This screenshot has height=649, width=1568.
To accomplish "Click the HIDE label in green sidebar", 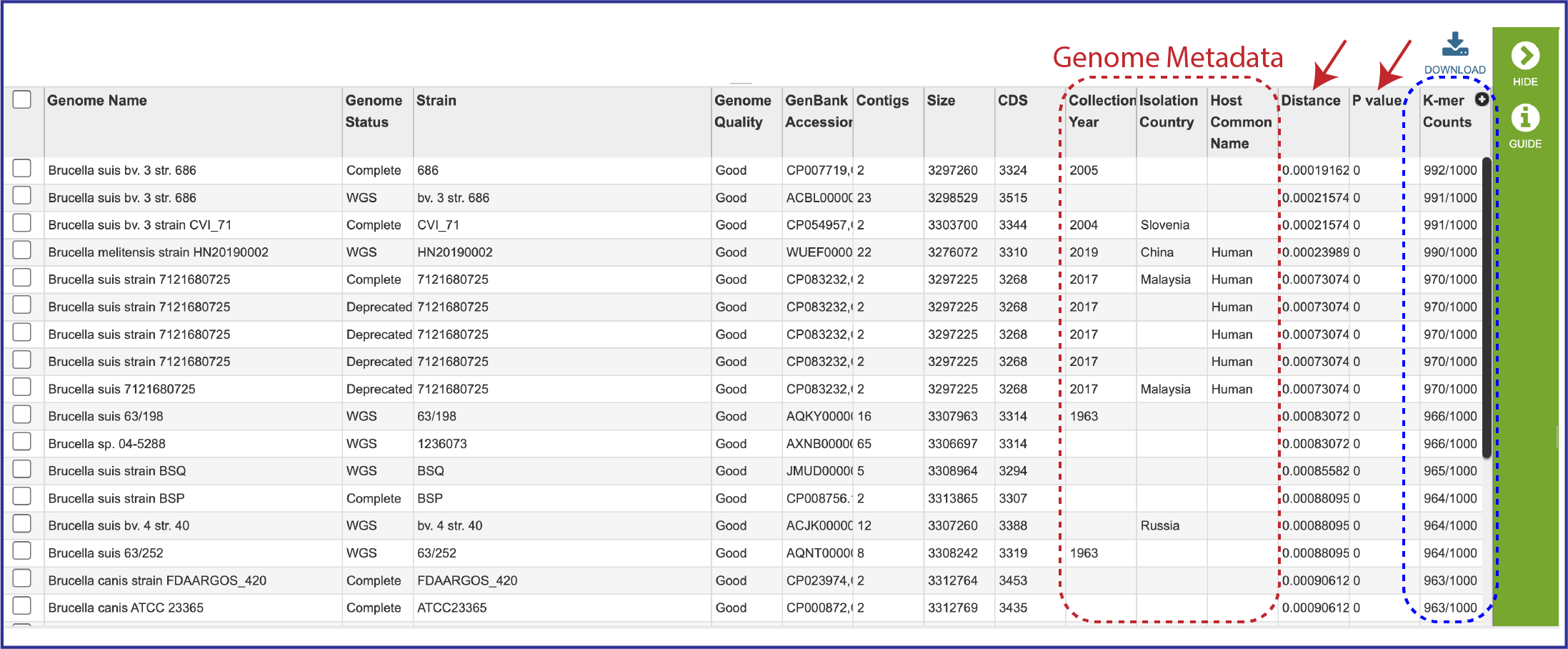I will click(1525, 82).
